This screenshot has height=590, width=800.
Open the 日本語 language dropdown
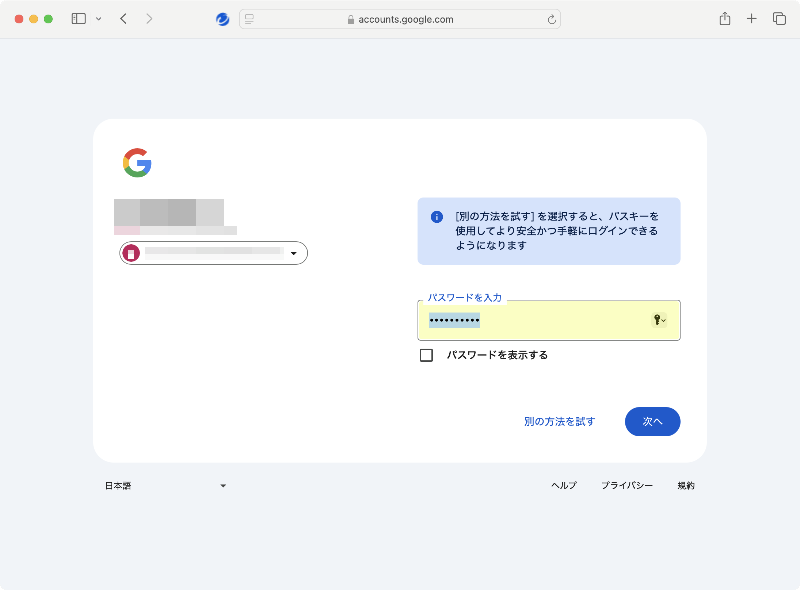tap(165, 486)
